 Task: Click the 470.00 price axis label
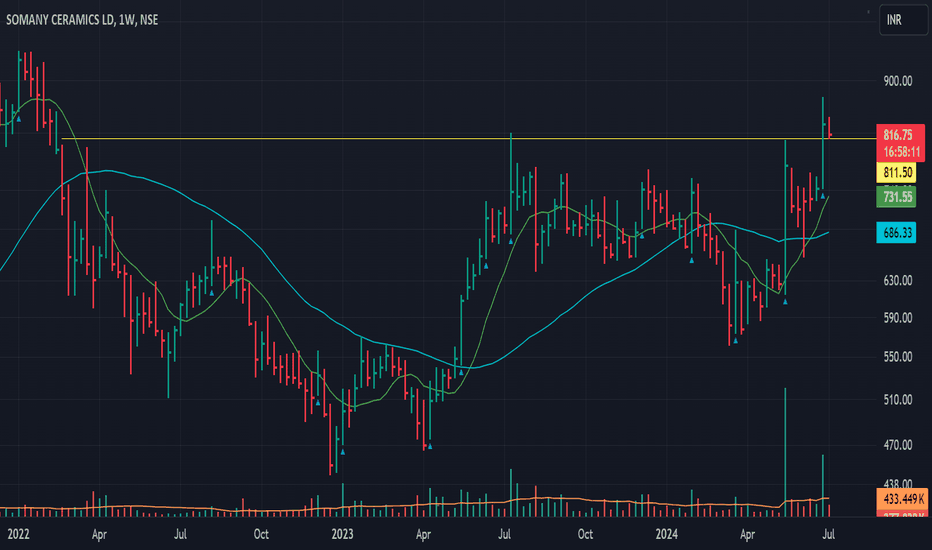898,445
